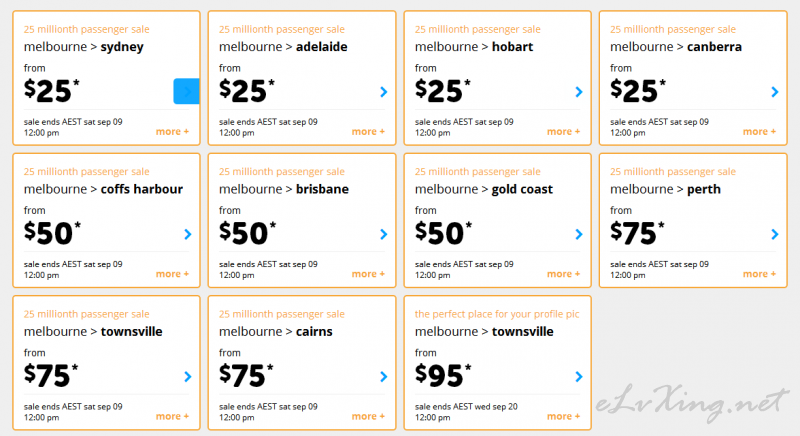Click the Gold Coast card arrow icon

[x=579, y=234]
